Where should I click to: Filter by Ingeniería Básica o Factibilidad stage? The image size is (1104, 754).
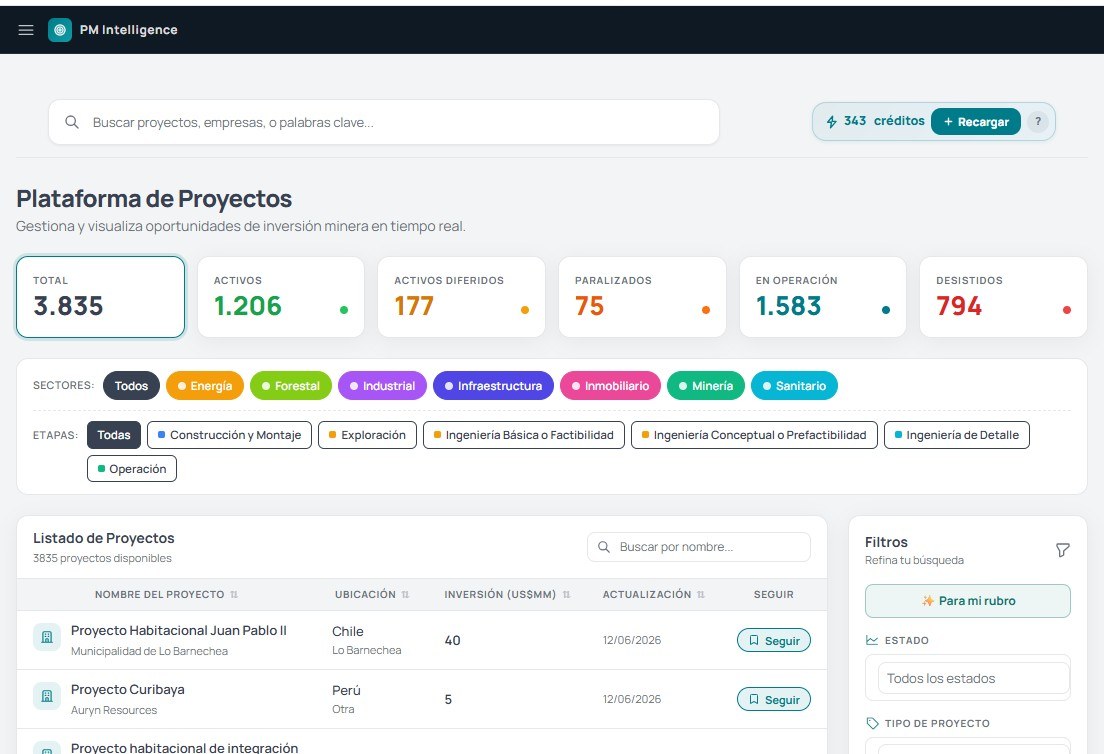pyautogui.click(x=524, y=435)
